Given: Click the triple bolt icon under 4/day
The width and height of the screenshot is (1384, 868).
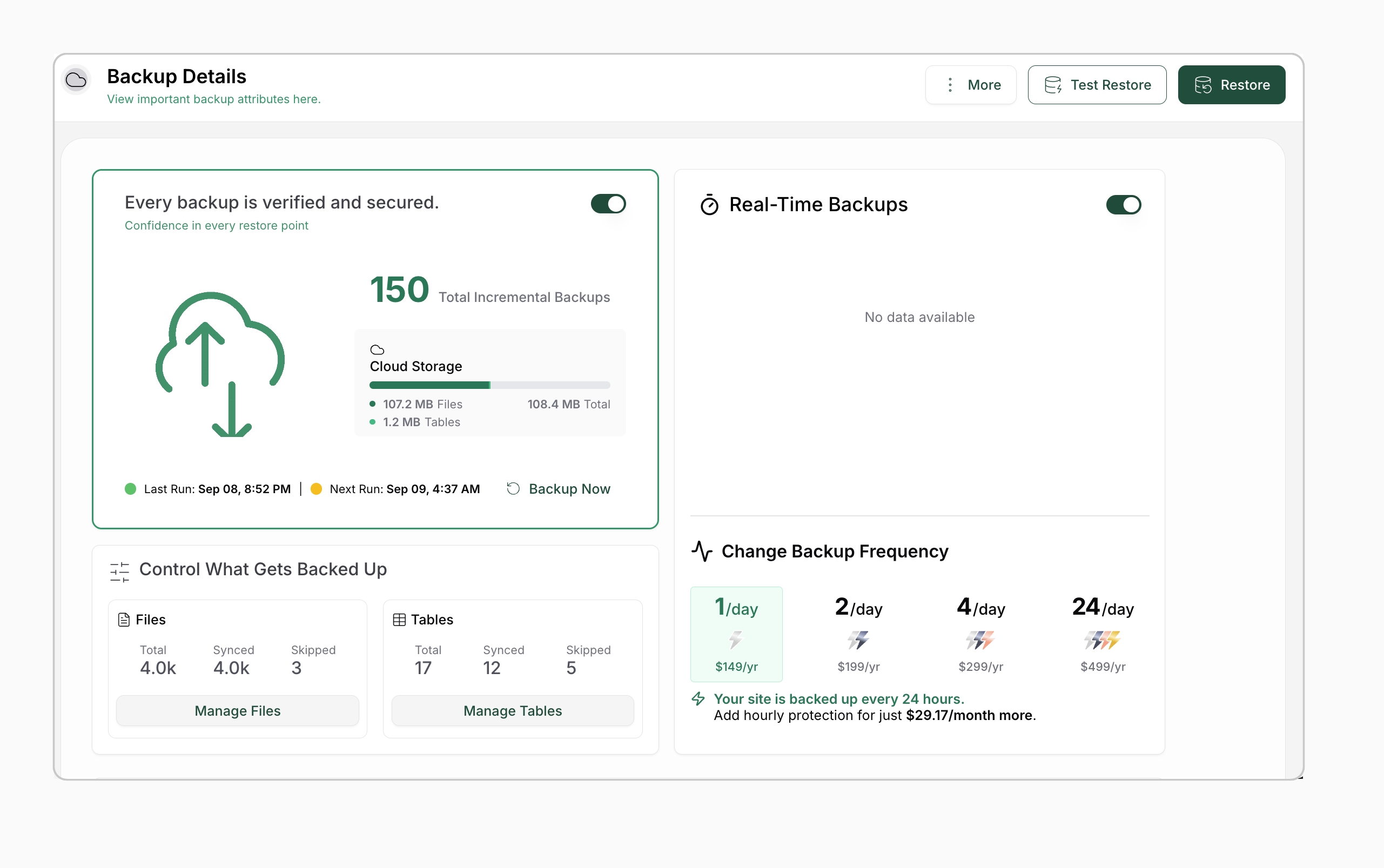Looking at the screenshot, I should pyautogui.click(x=980, y=640).
